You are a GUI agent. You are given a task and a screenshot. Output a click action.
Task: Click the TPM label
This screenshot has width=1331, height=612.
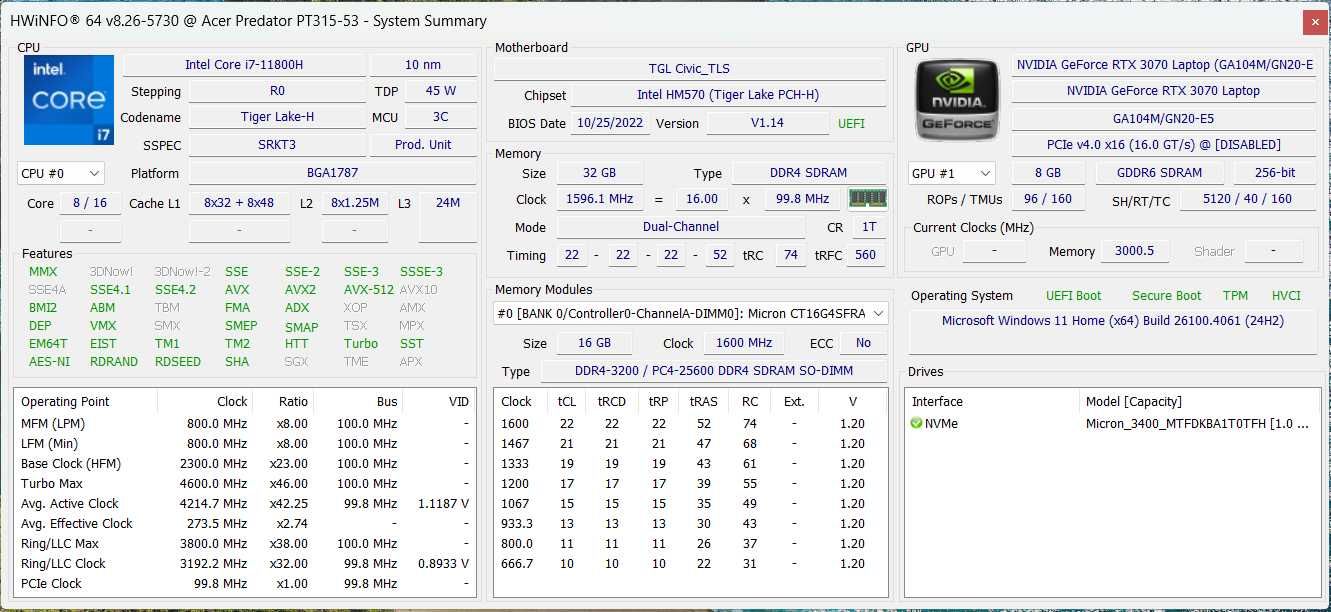(x=1235, y=295)
